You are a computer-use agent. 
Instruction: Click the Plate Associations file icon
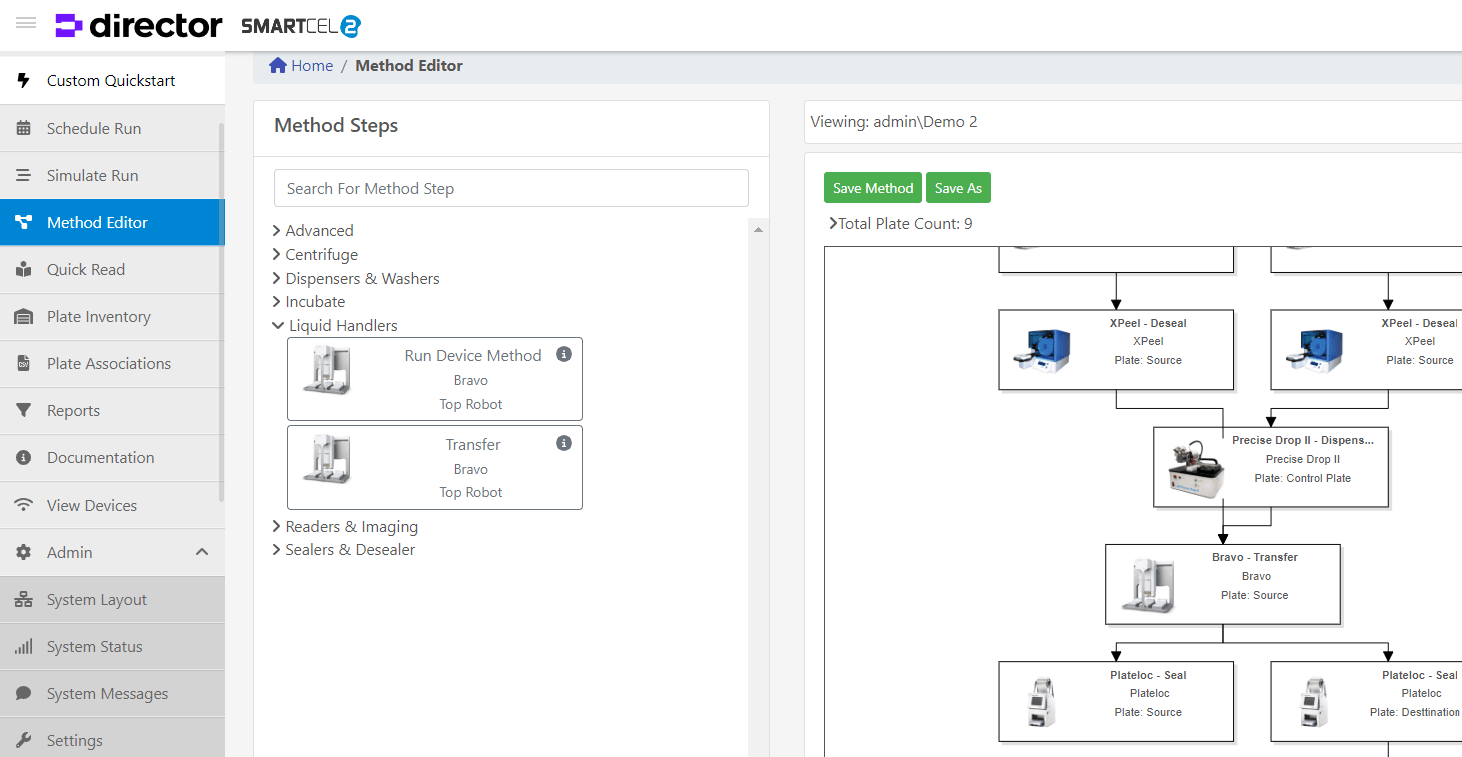click(x=24, y=364)
